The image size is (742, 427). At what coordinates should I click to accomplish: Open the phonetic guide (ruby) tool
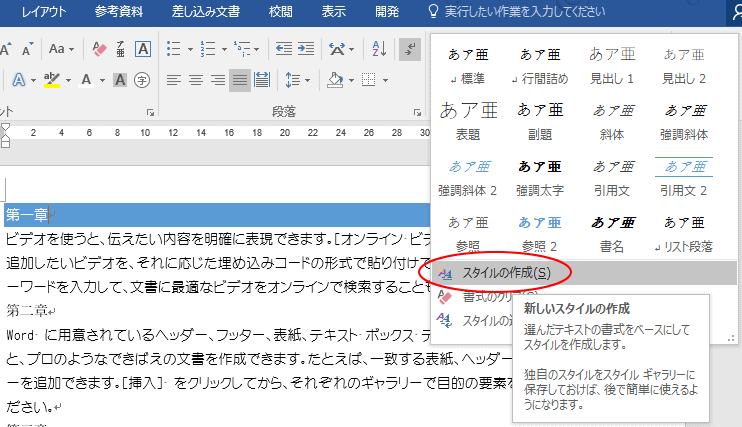click(120, 49)
